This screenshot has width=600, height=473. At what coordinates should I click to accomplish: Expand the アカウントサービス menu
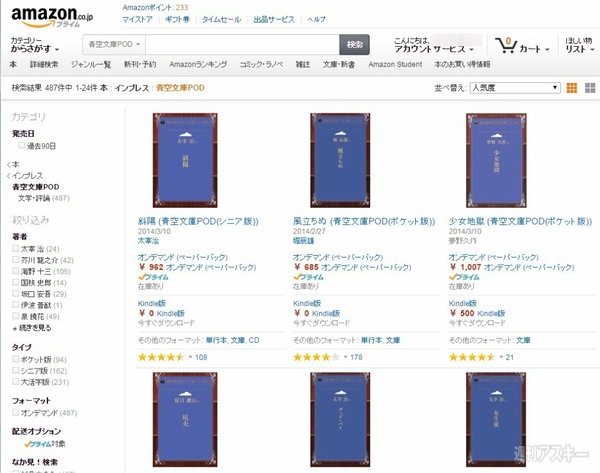pyautogui.click(x=434, y=49)
